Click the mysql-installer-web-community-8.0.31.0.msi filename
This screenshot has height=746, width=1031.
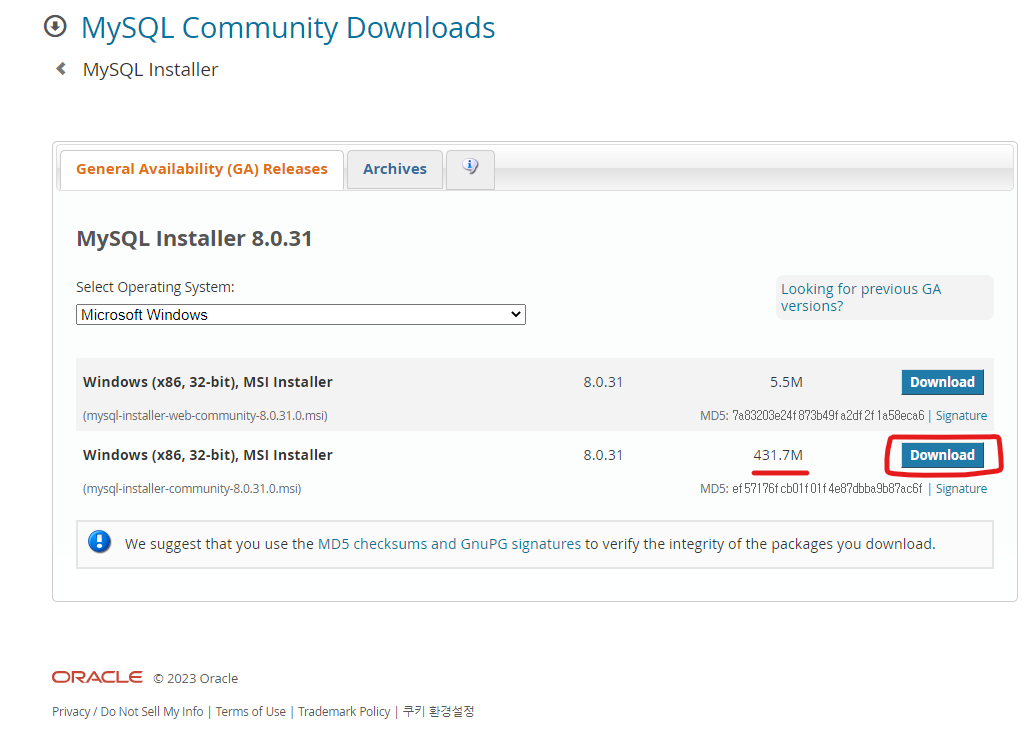(x=205, y=416)
